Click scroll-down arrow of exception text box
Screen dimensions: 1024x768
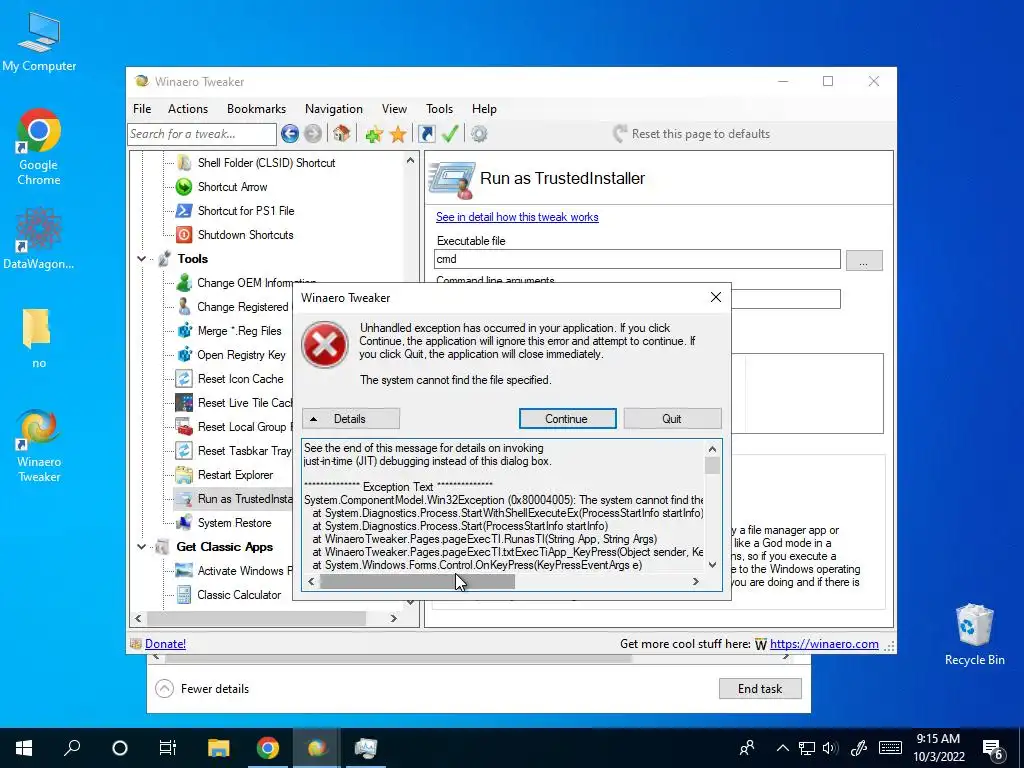click(712, 565)
